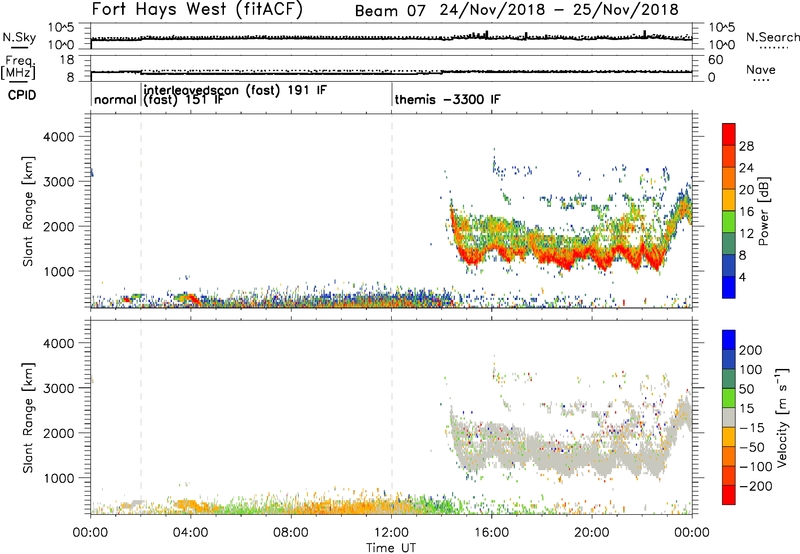Screen dimensions: 800x554
Task: Click the Power [dB] color bar red segment
Action: (x=729, y=135)
